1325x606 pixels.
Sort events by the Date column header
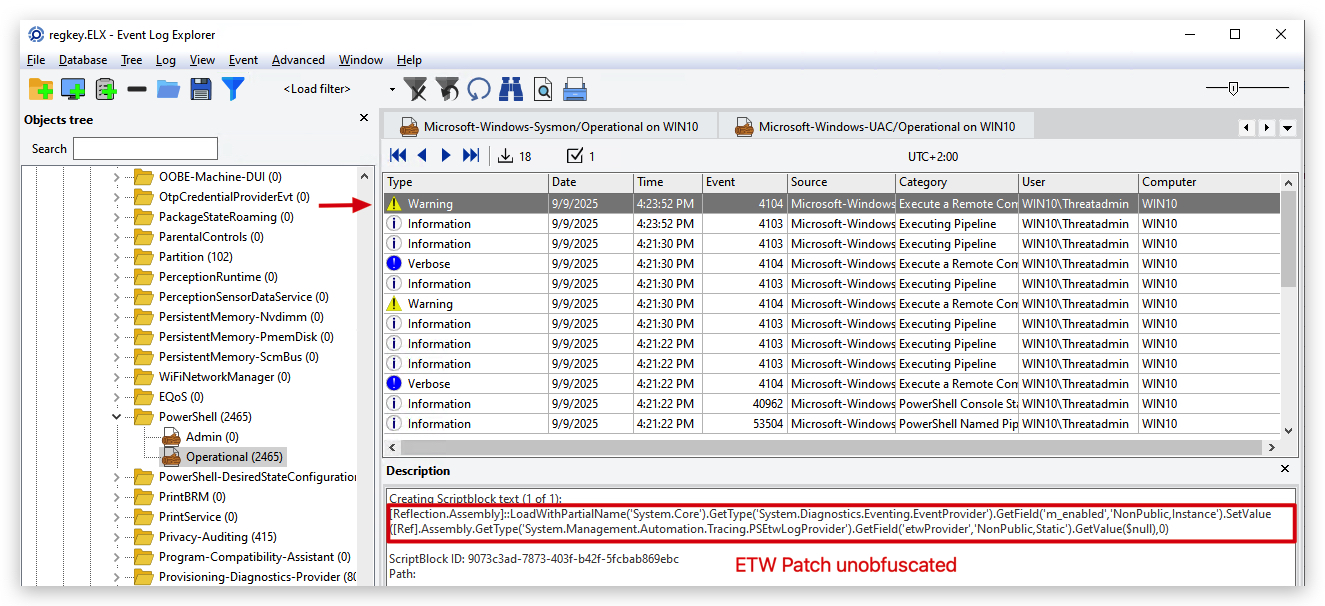tap(591, 182)
